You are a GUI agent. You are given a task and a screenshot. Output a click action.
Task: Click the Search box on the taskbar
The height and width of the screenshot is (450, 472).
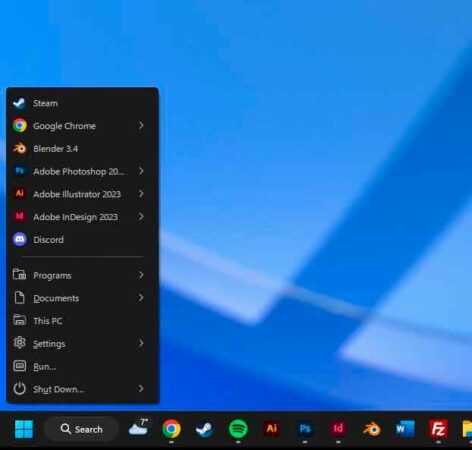(x=81, y=429)
